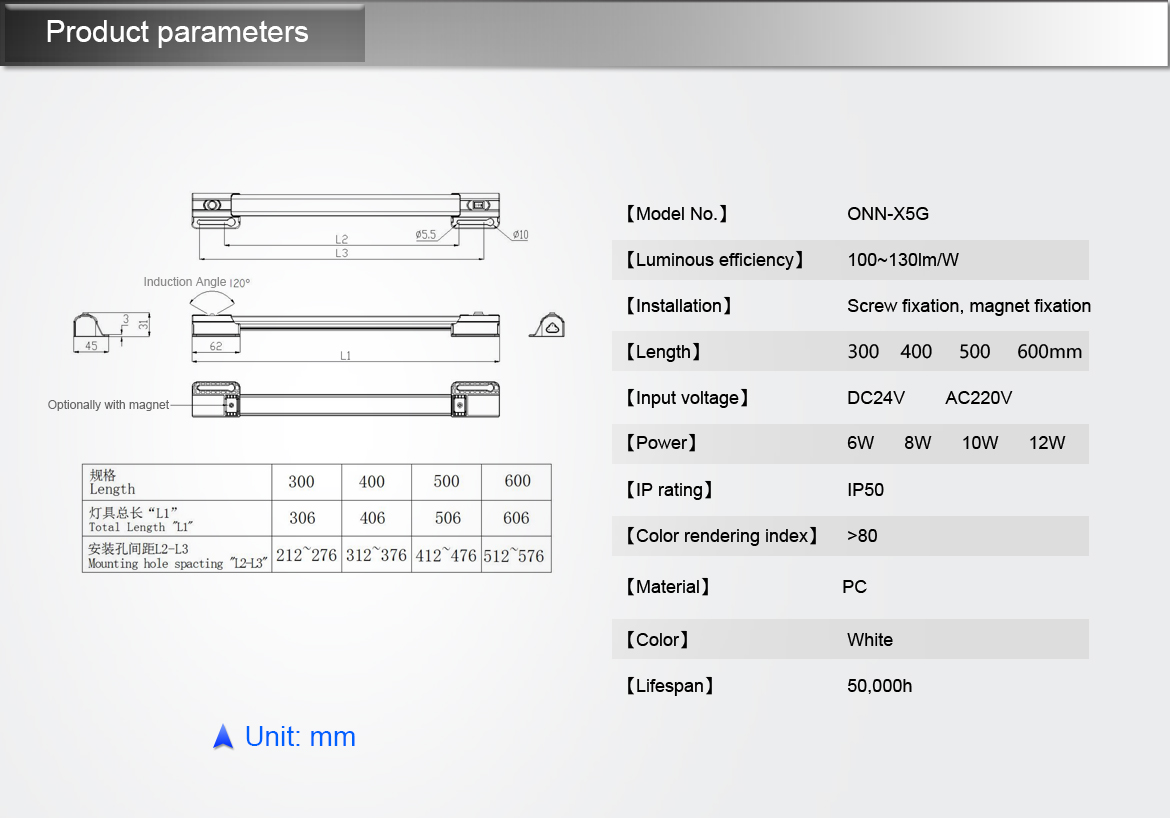Click the 412~476 mounting hole spacing cell
This screenshot has width=1170, height=818.
point(446,555)
